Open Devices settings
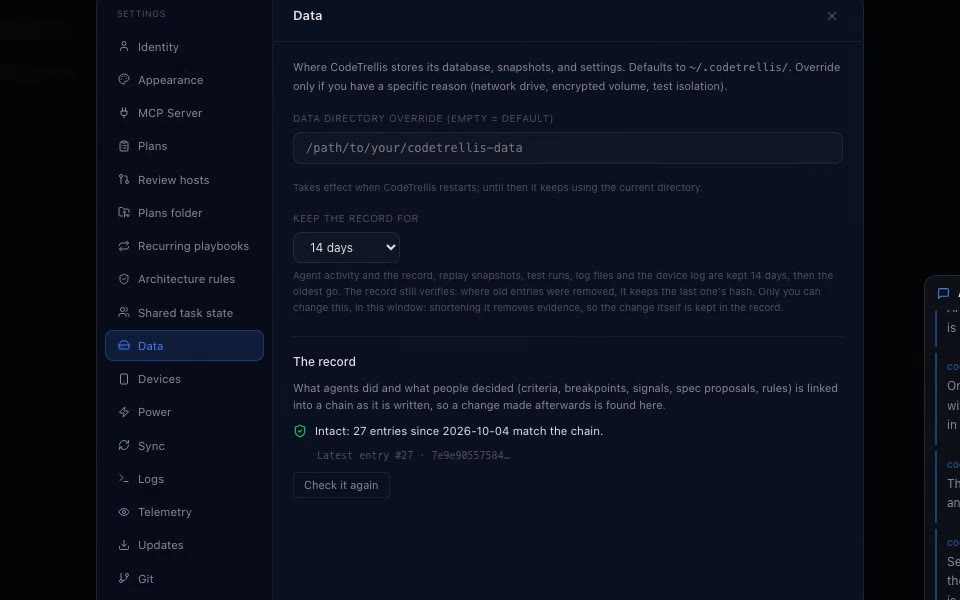The width and height of the screenshot is (960, 600). tap(184, 379)
